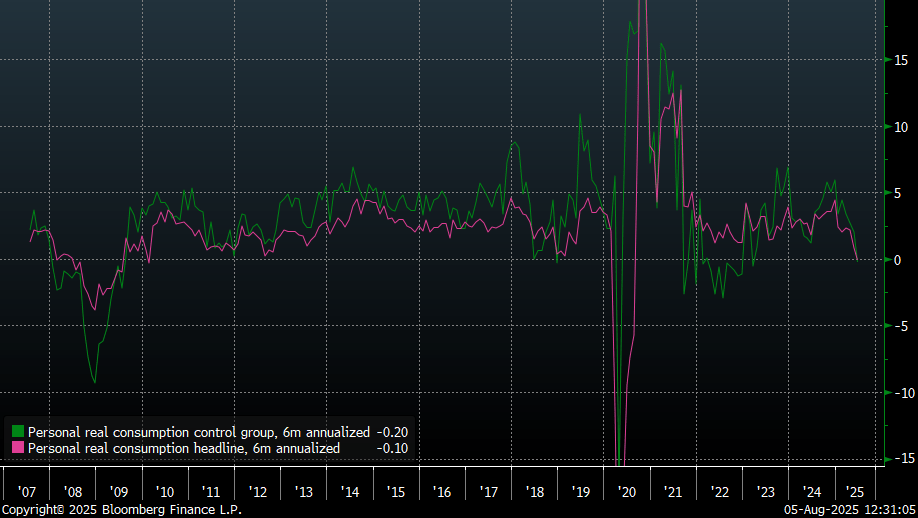The image size is (918, 518).
Task: Click the 0 value on y-axis
Action: tap(898, 259)
